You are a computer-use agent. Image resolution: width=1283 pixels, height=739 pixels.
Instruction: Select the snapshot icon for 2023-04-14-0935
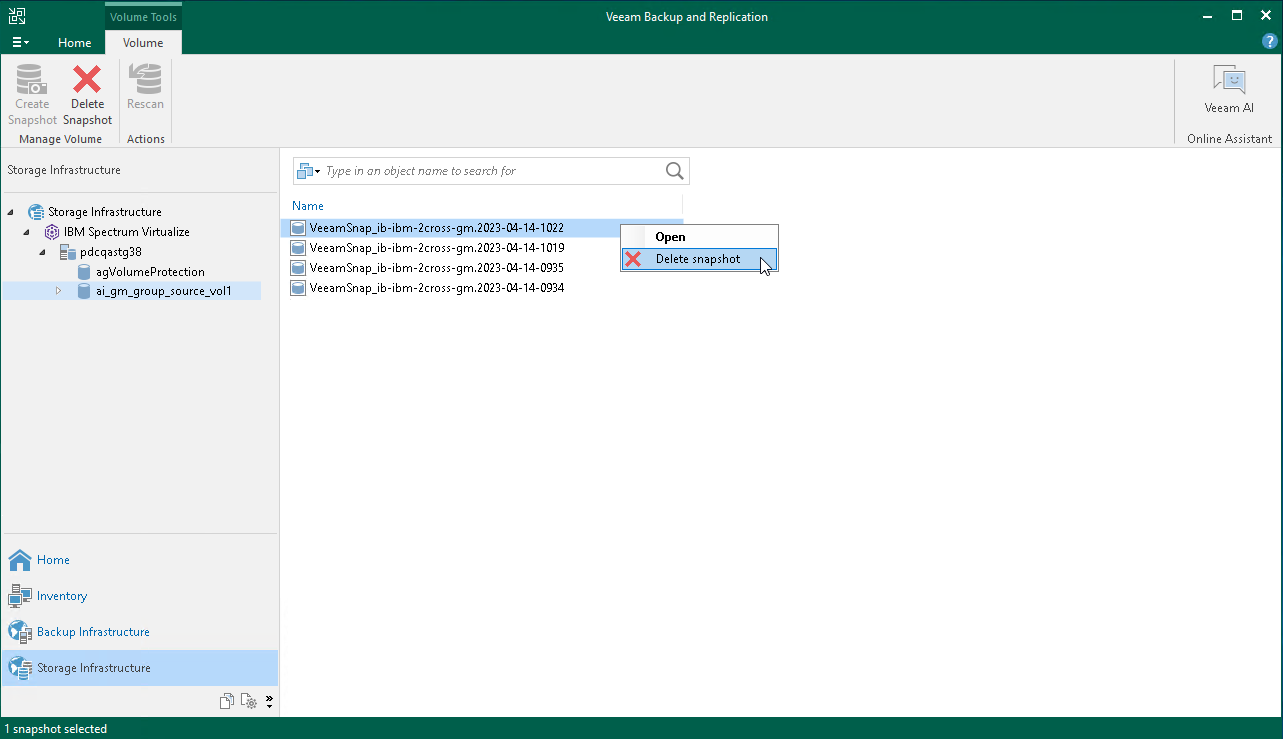click(x=297, y=268)
